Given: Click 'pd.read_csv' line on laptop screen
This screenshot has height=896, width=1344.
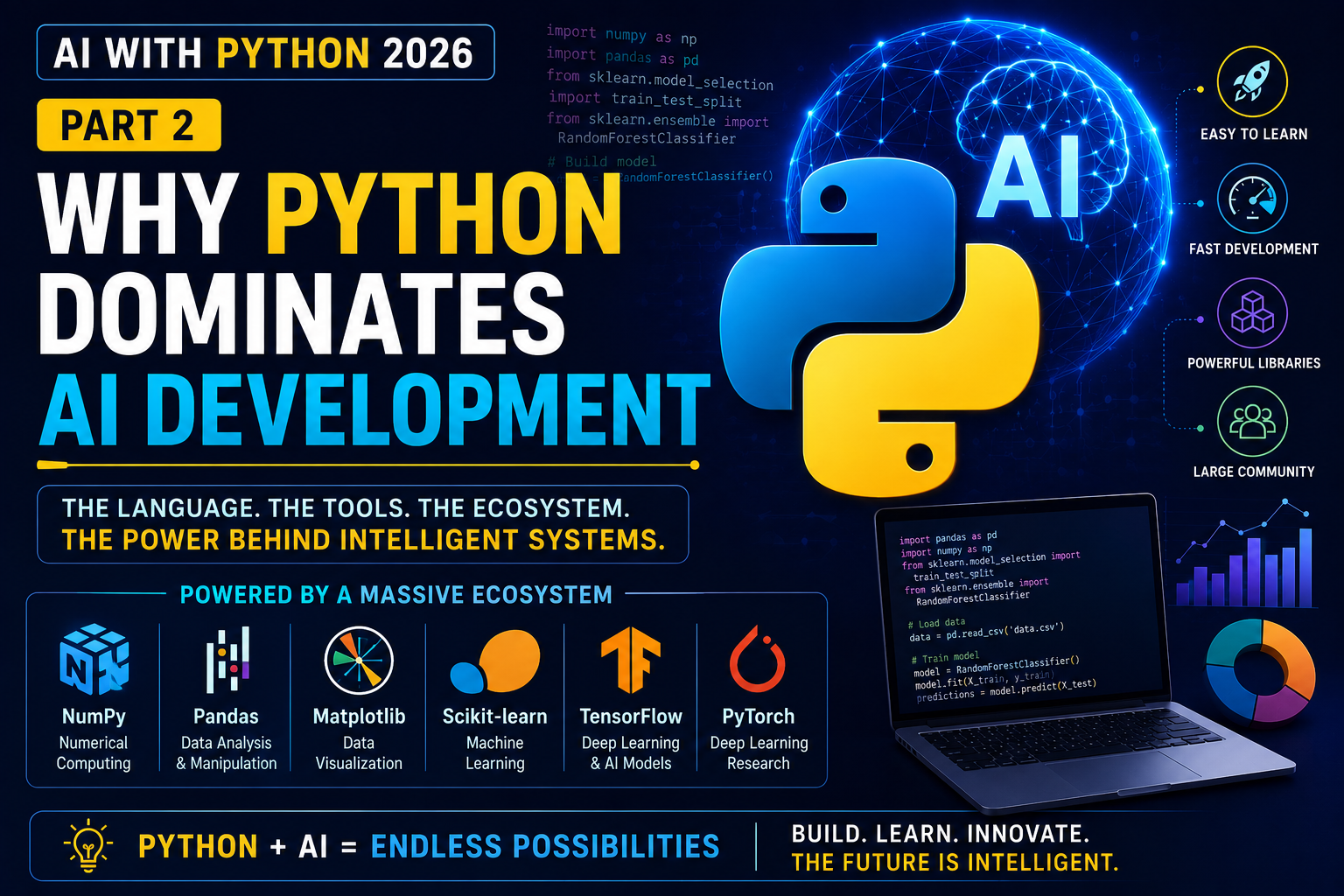Looking at the screenshot, I should [x=987, y=633].
